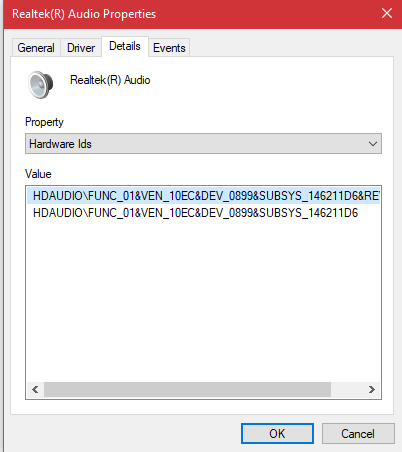Click the Value label

[38, 174]
